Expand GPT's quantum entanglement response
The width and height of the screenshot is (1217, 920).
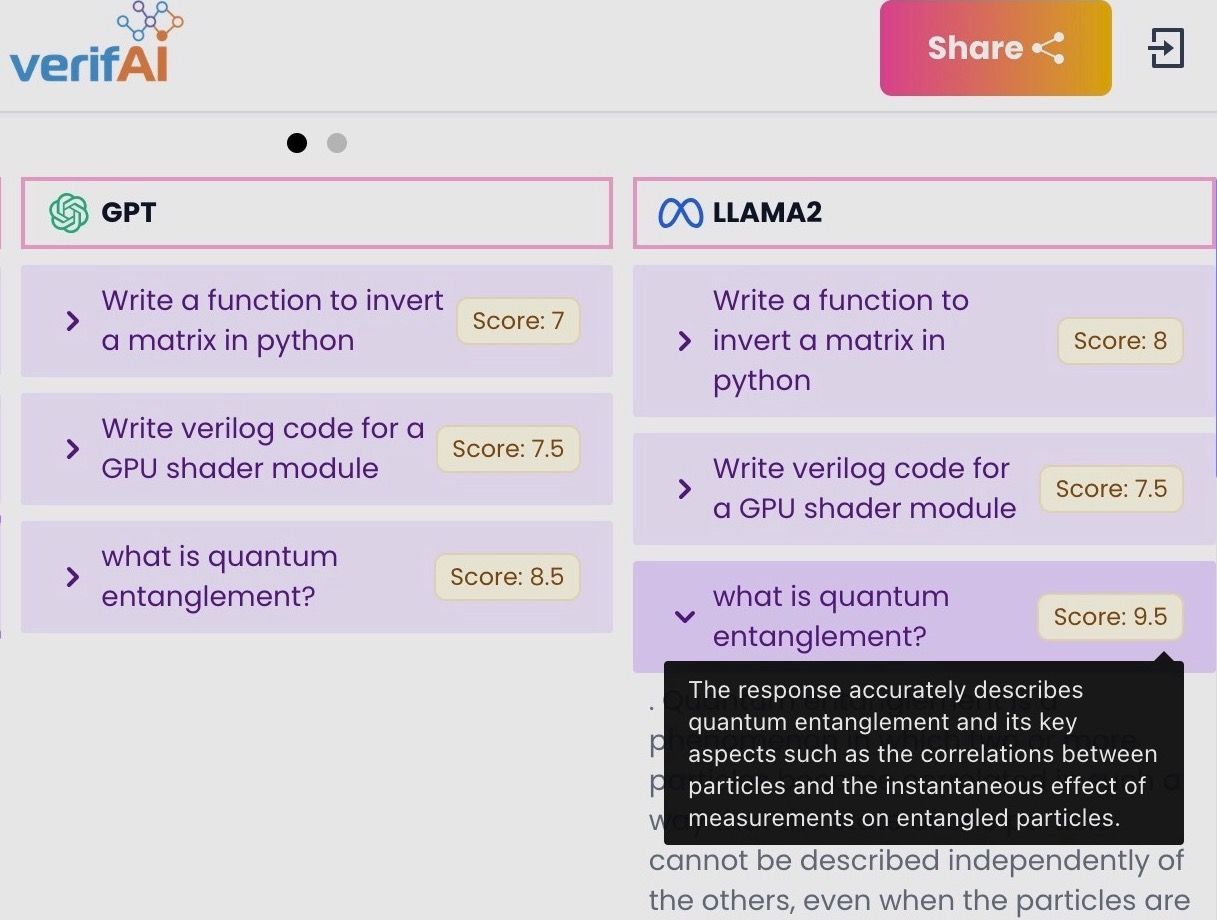pyautogui.click(x=72, y=577)
